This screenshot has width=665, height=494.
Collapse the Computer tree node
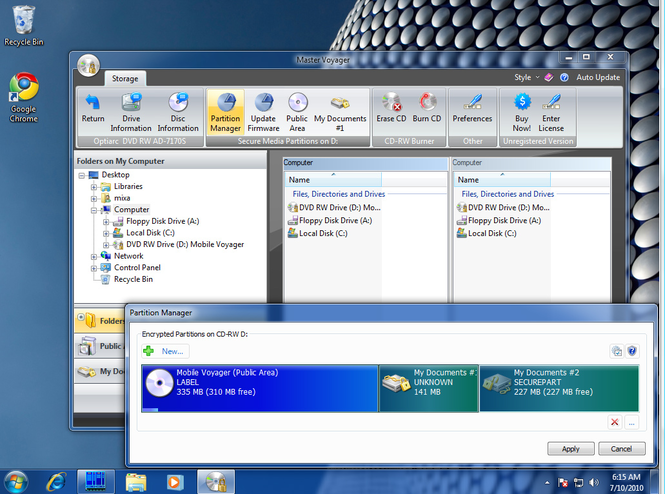tap(94, 210)
